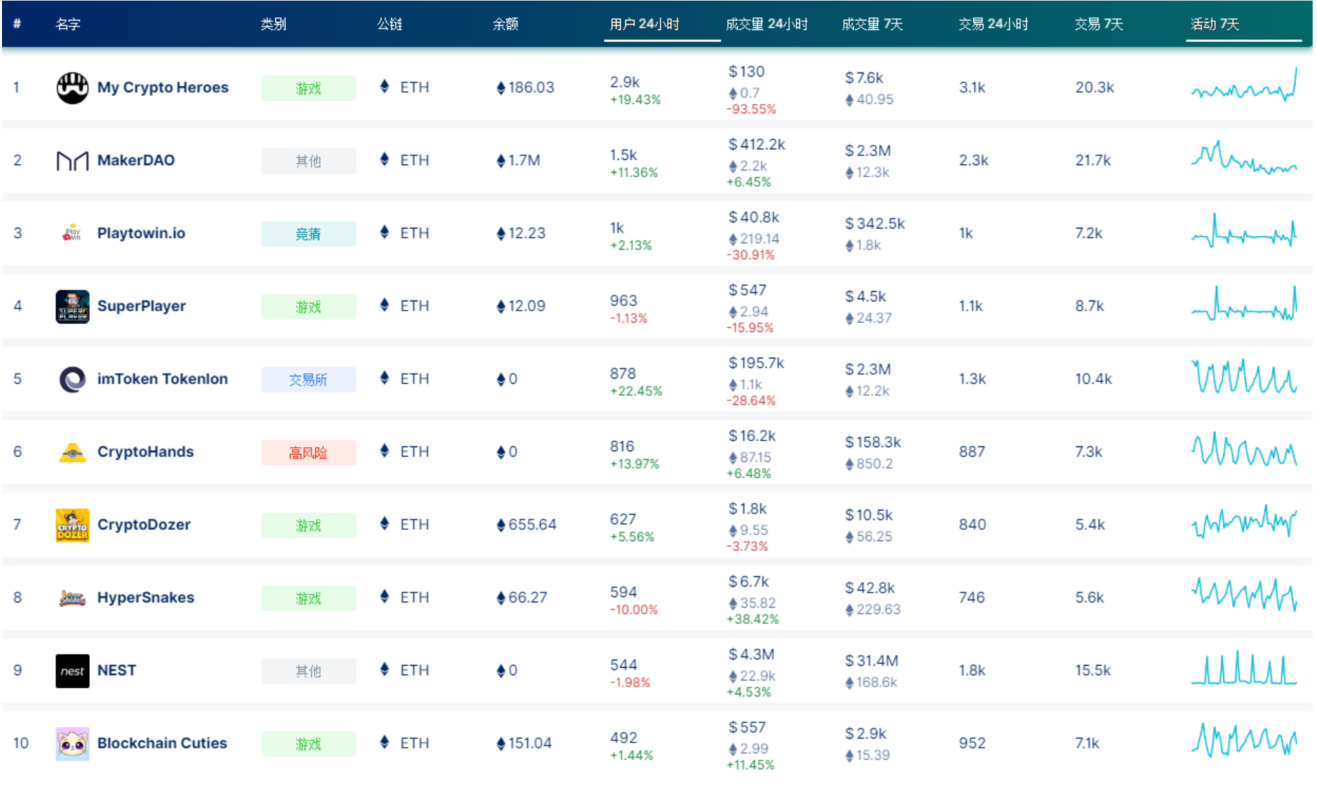Click the 游戏 tag for CryptoDozer
This screenshot has height=785, width=1317.
pyautogui.click(x=308, y=525)
